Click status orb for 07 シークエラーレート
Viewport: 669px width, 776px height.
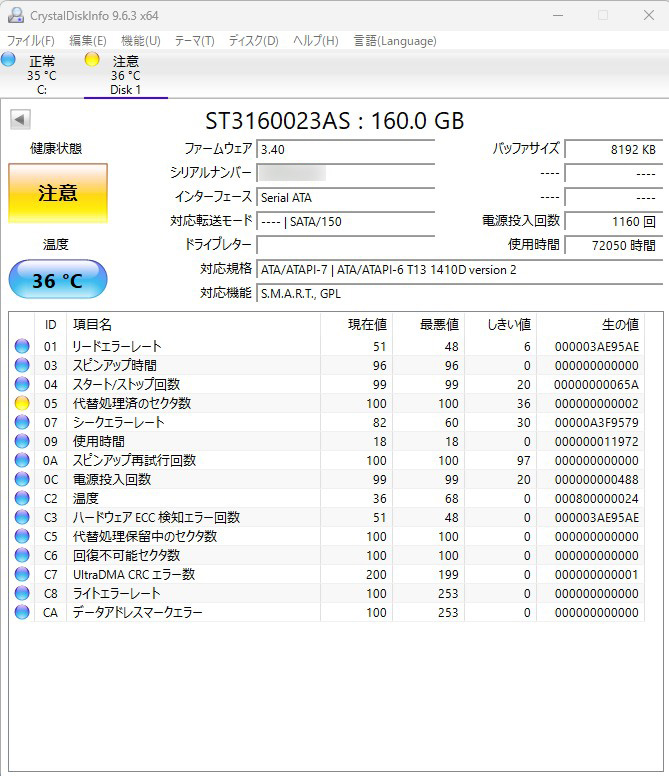coord(22,422)
